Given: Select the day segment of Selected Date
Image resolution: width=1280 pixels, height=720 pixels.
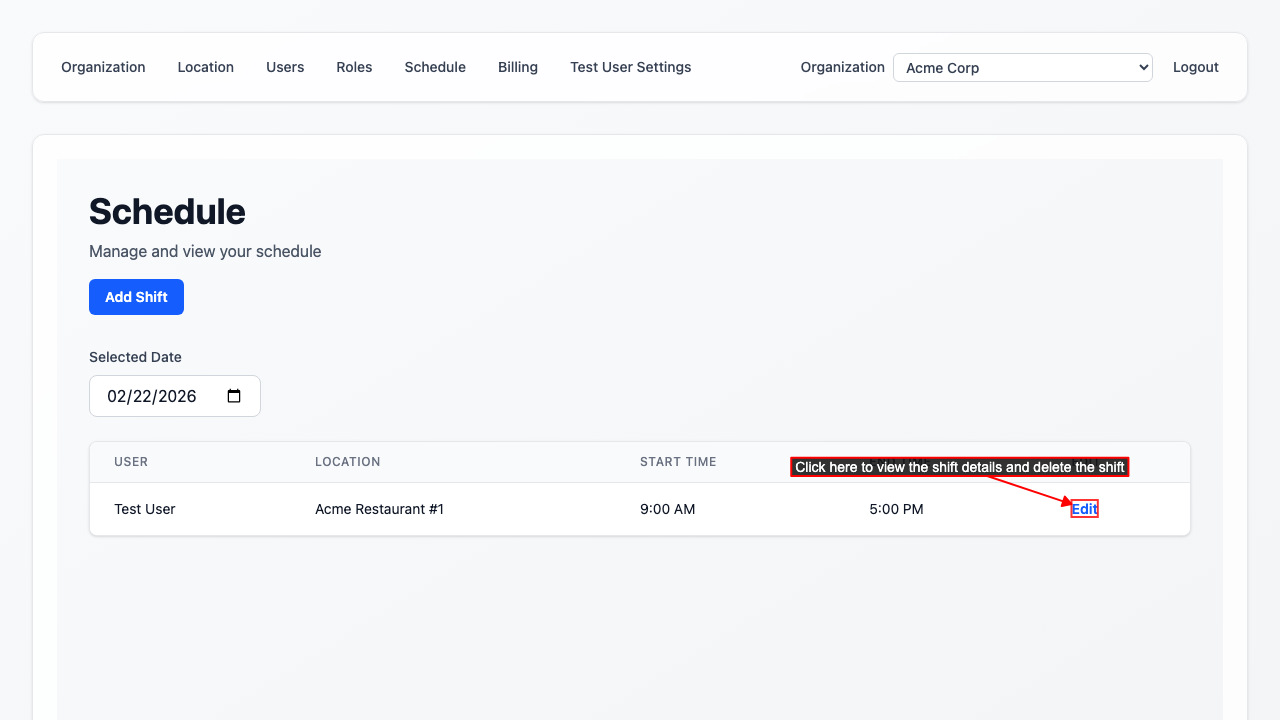Looking at the screenshot, I should [142, 396].
